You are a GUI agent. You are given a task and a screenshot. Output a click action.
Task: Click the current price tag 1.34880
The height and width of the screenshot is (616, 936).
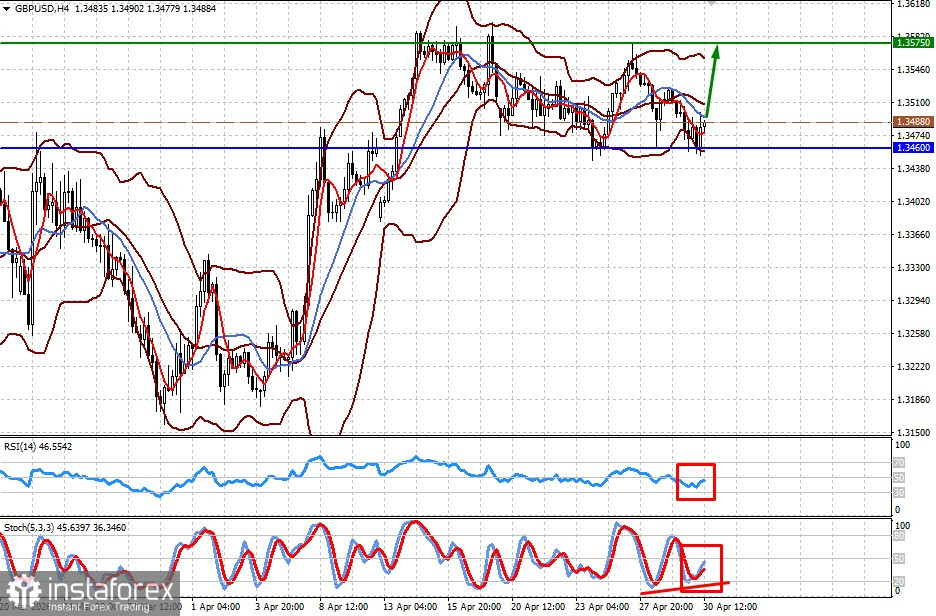(x=913, y=122)
